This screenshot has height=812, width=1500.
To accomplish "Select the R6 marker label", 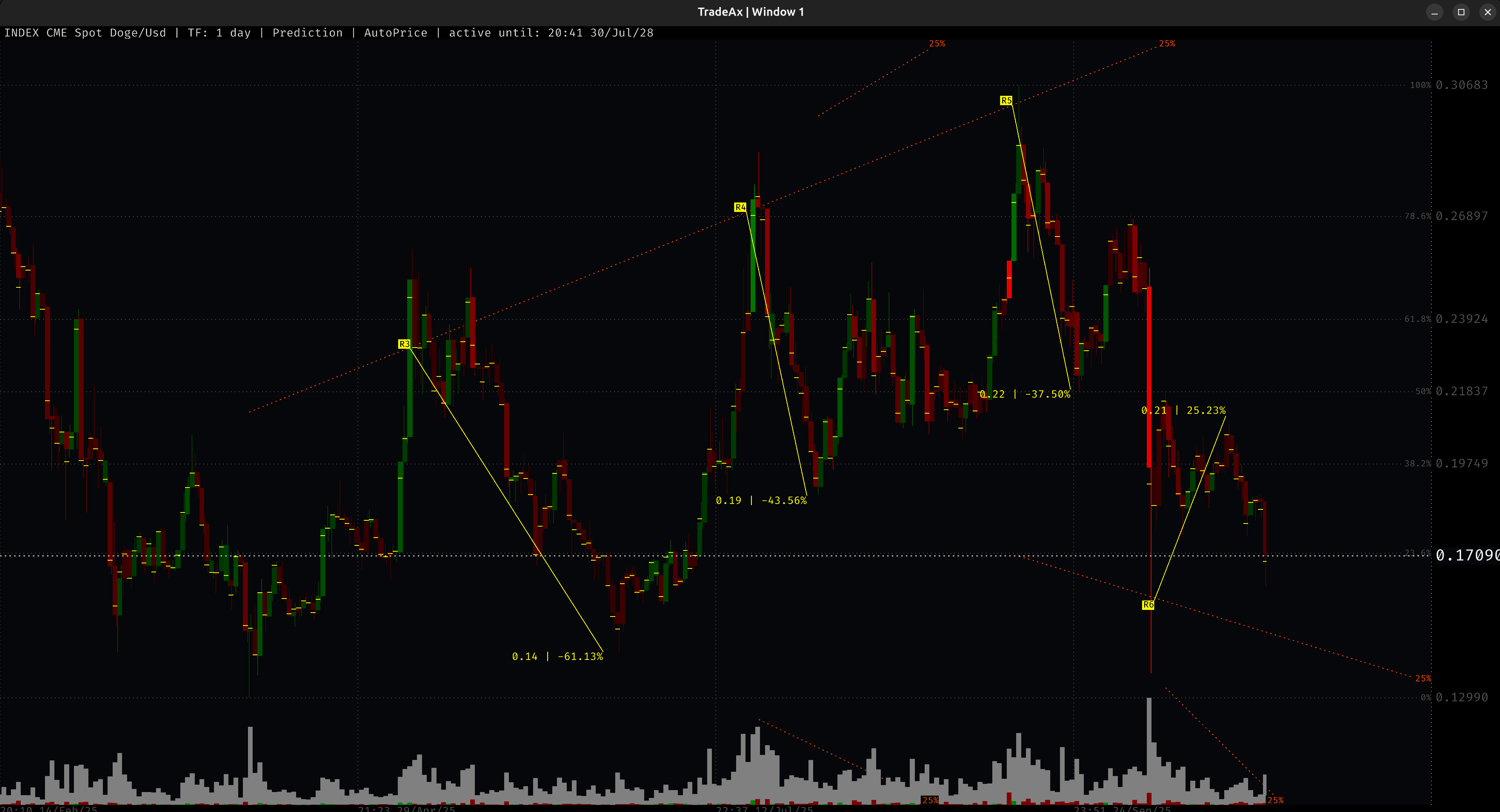I will (x=1148, y=605).
